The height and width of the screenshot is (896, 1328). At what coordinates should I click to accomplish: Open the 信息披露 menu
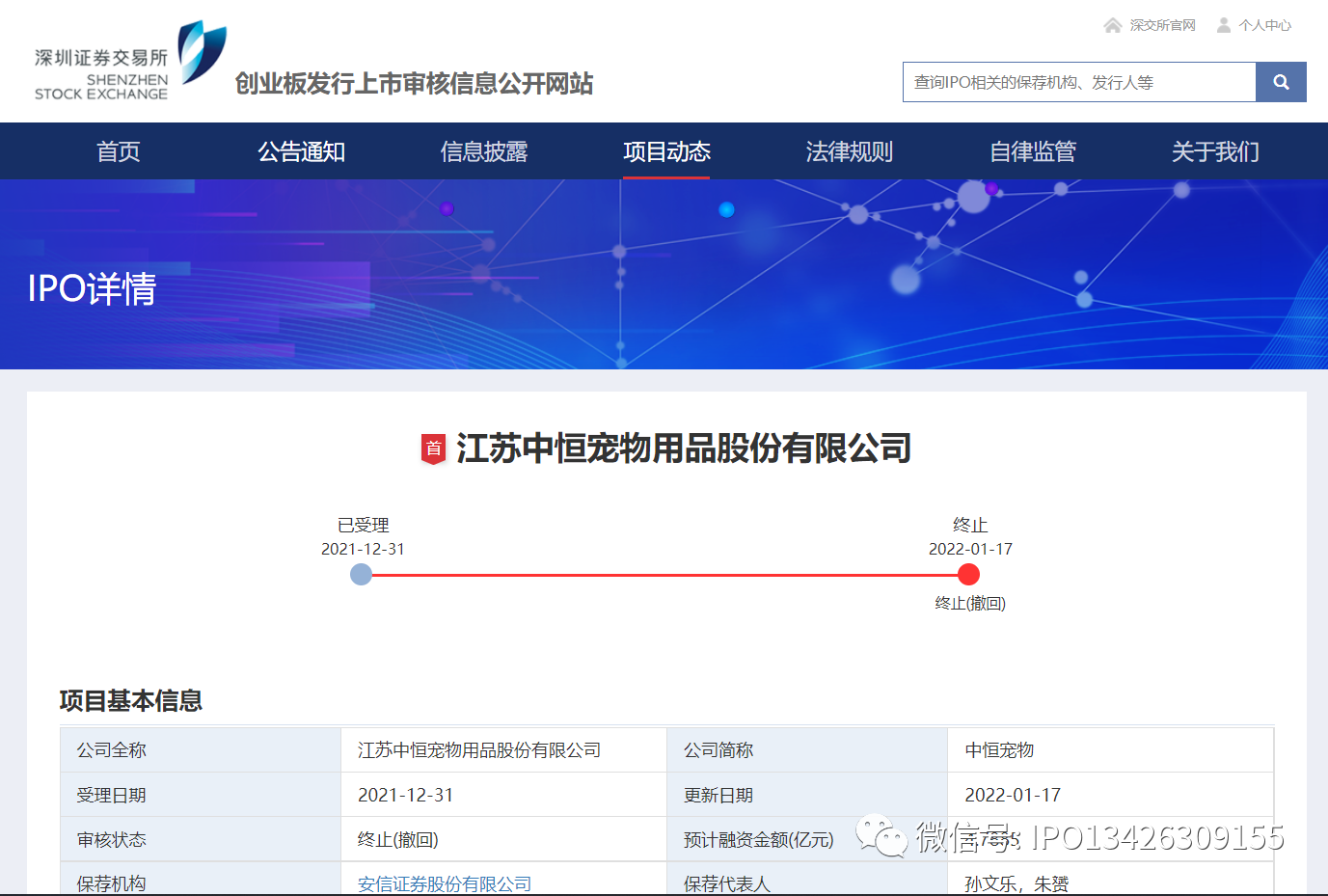[x=484, y=151]
